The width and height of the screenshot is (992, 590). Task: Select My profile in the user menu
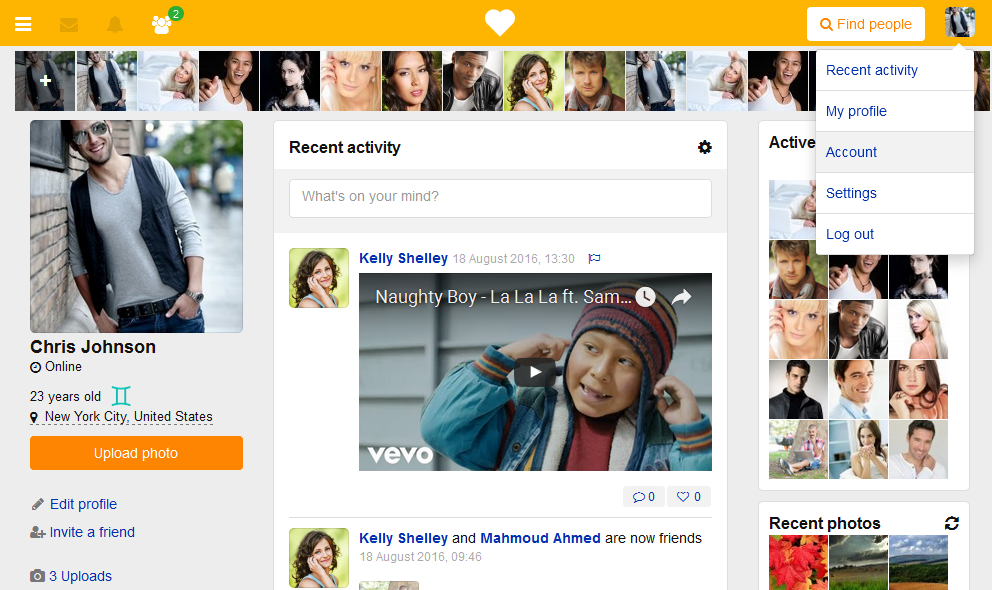click(895, 111)
